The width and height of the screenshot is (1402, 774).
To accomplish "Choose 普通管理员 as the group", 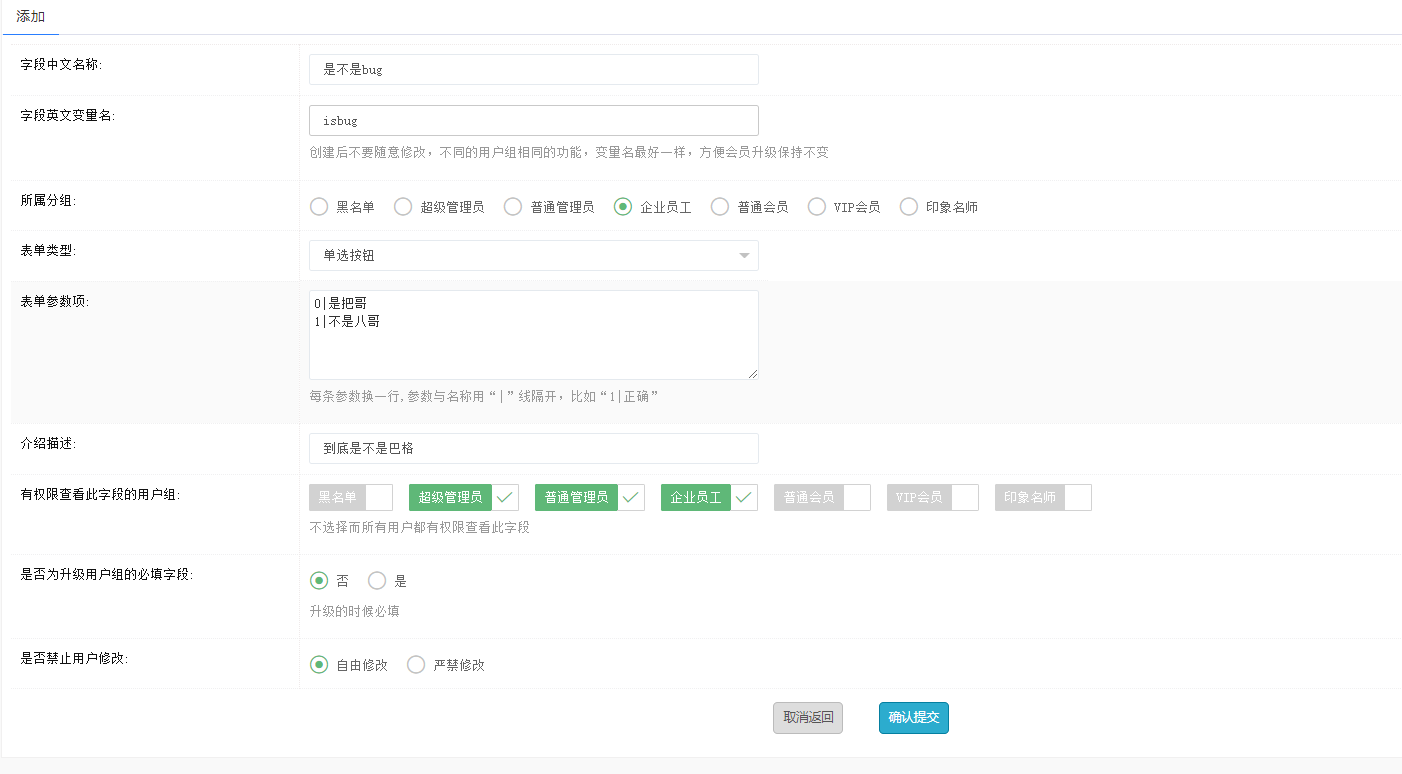I will pos(513,207).
